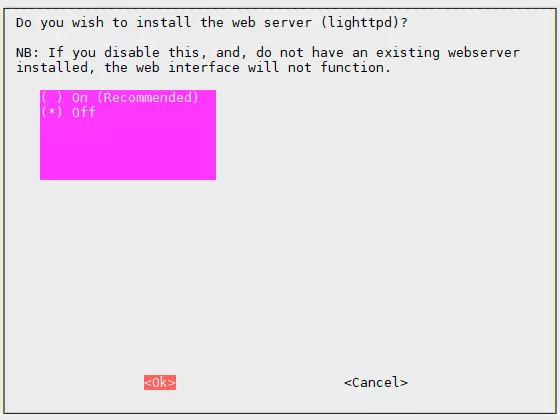This screenshot has height=420, width=560.
Task: Click the blank space between Ok and Cancel
Action: 260,382
